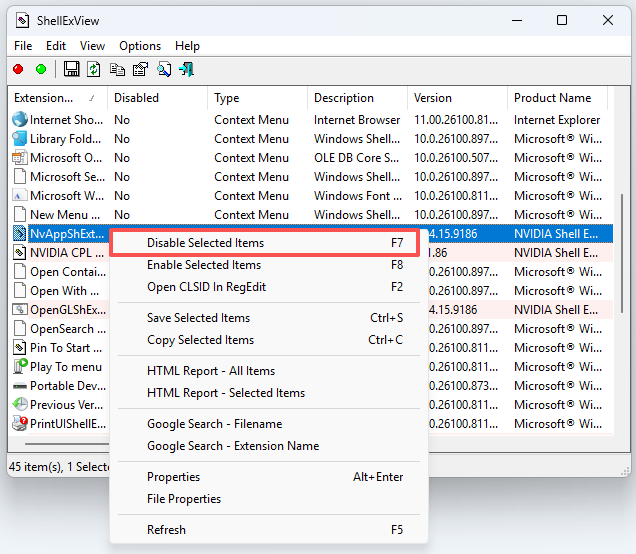Screen dimensions: 636x554
Task: Click the Microsoft O... row icon
Action: coord(19,158)
